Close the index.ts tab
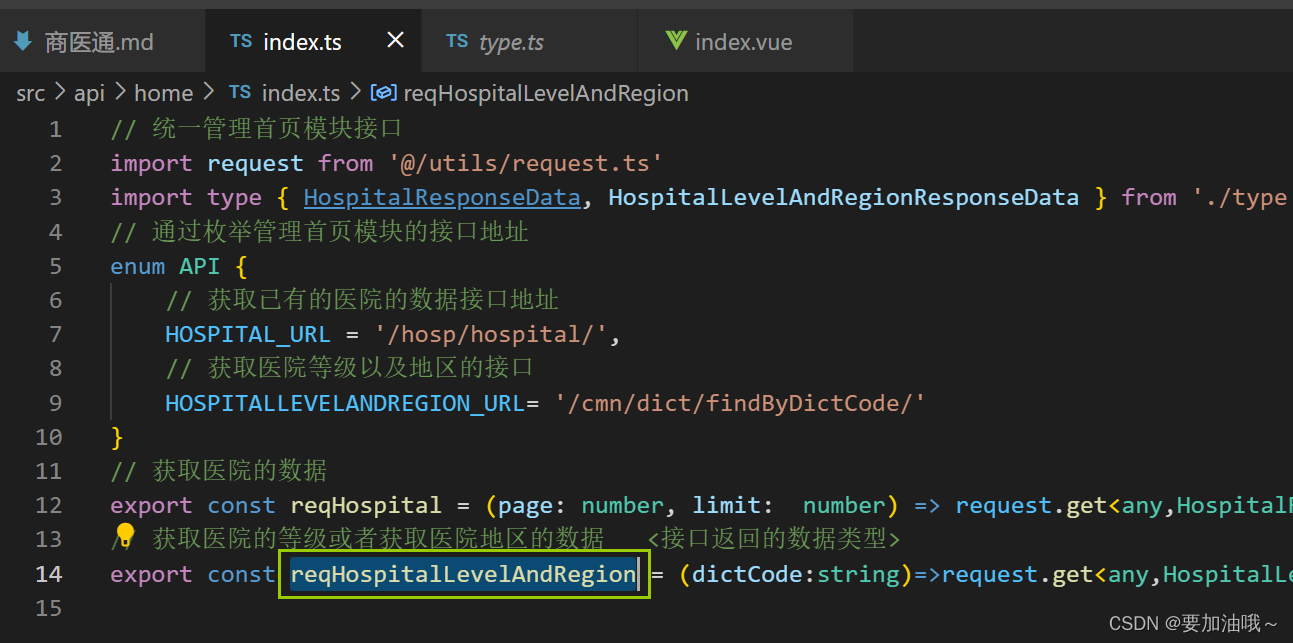 pos(394,40)
